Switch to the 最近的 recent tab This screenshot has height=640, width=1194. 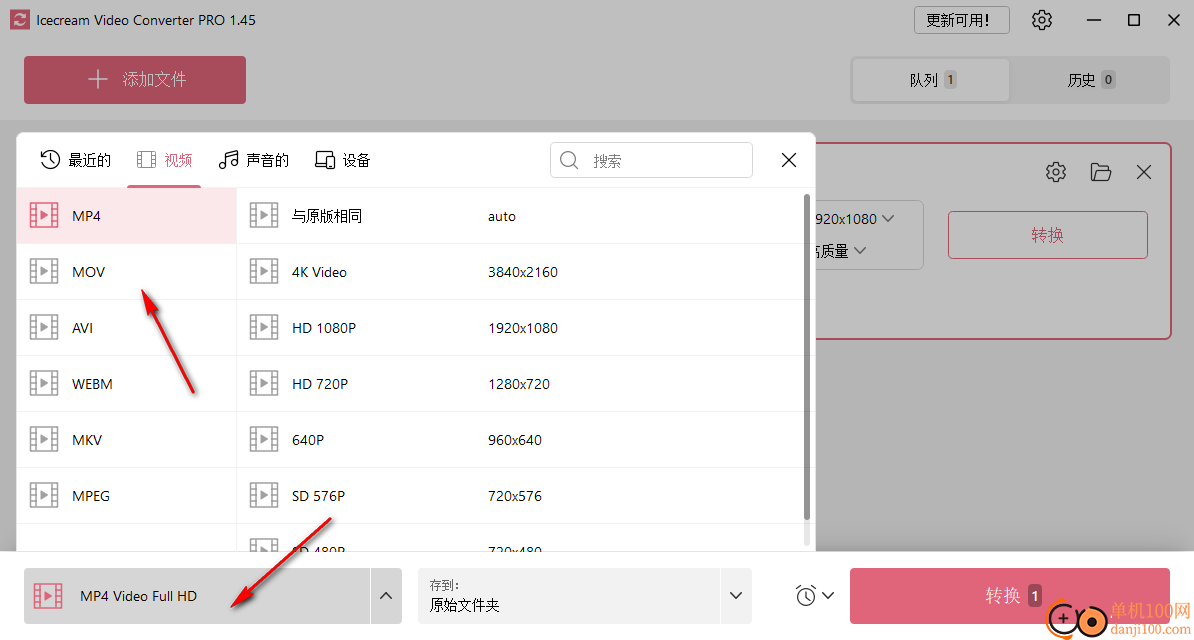[x=75, y=160]
